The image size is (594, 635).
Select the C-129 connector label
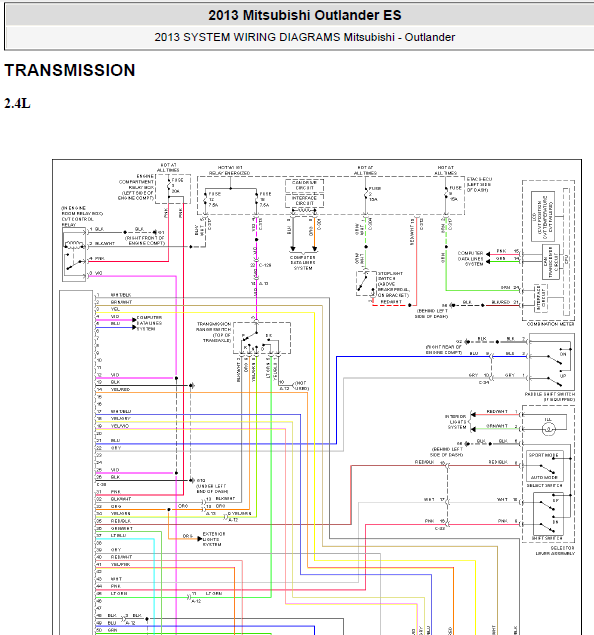(265, 265)
